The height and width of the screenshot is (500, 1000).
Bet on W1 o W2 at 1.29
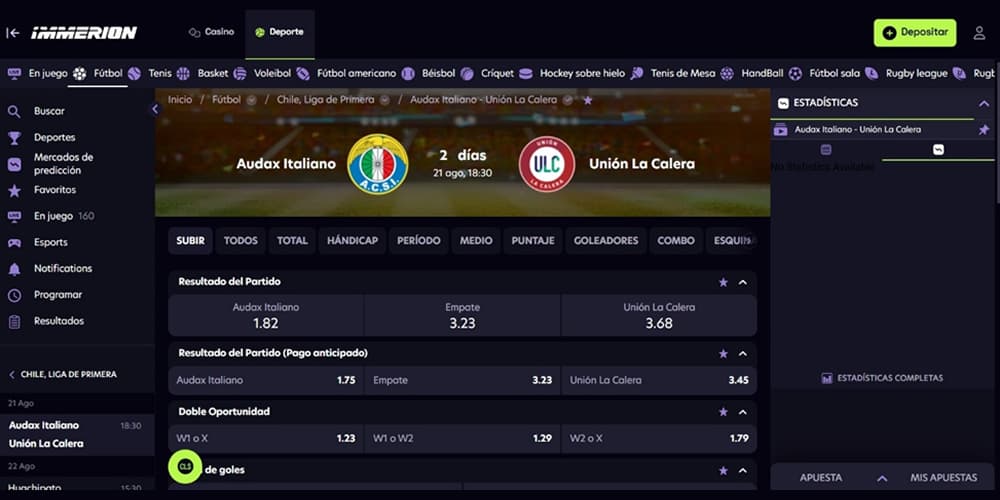pyautogui.click(x=462, y=439)
